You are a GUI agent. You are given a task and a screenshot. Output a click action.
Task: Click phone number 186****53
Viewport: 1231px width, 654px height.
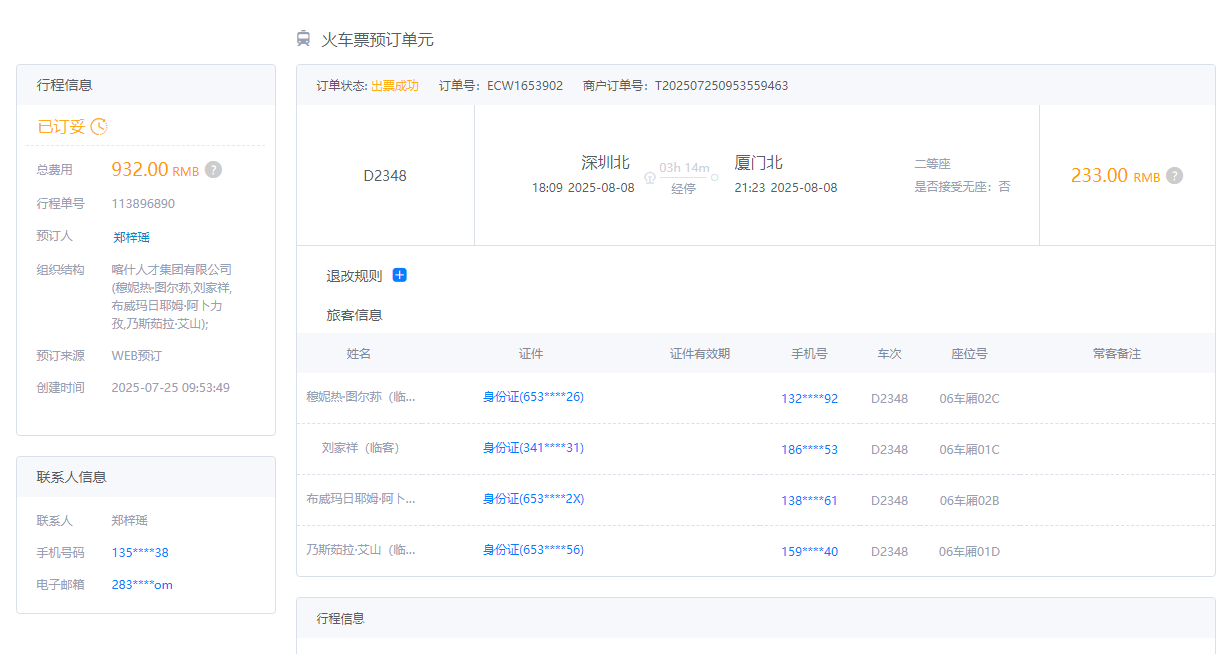809,450
